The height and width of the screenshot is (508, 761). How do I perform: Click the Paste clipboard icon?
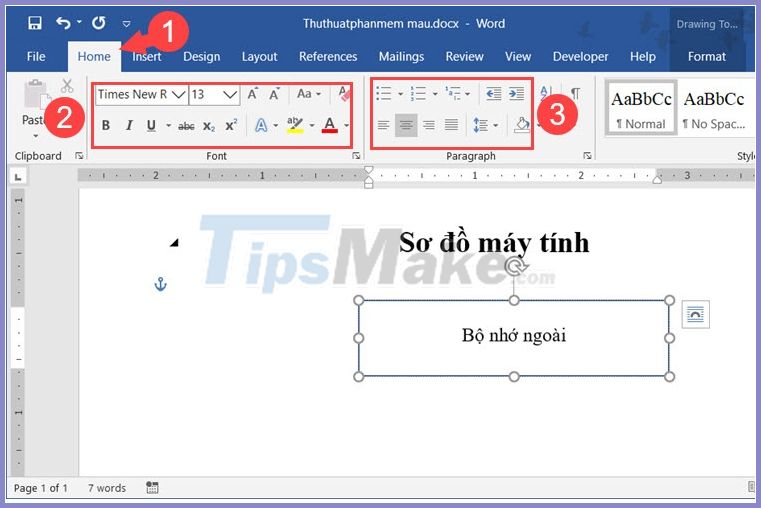36,95
